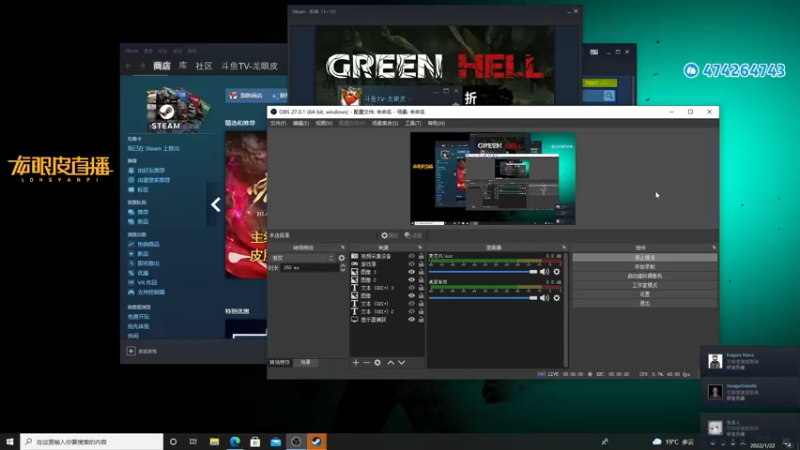Click Steam back arrow in navigation
This screenshot has height=450, width=800.
pyautogui.click(x=129, y=66)
